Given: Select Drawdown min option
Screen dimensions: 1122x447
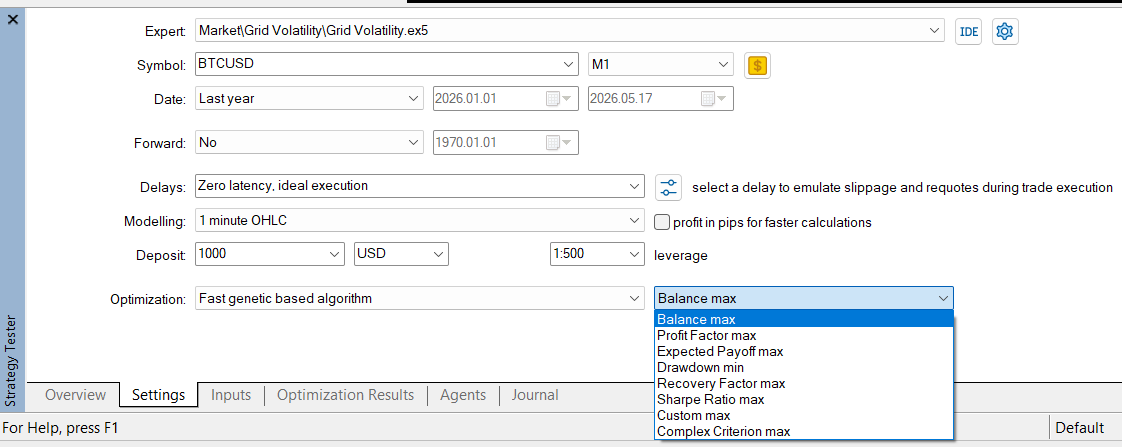Looking at the screenshot, I should point(804,368).
